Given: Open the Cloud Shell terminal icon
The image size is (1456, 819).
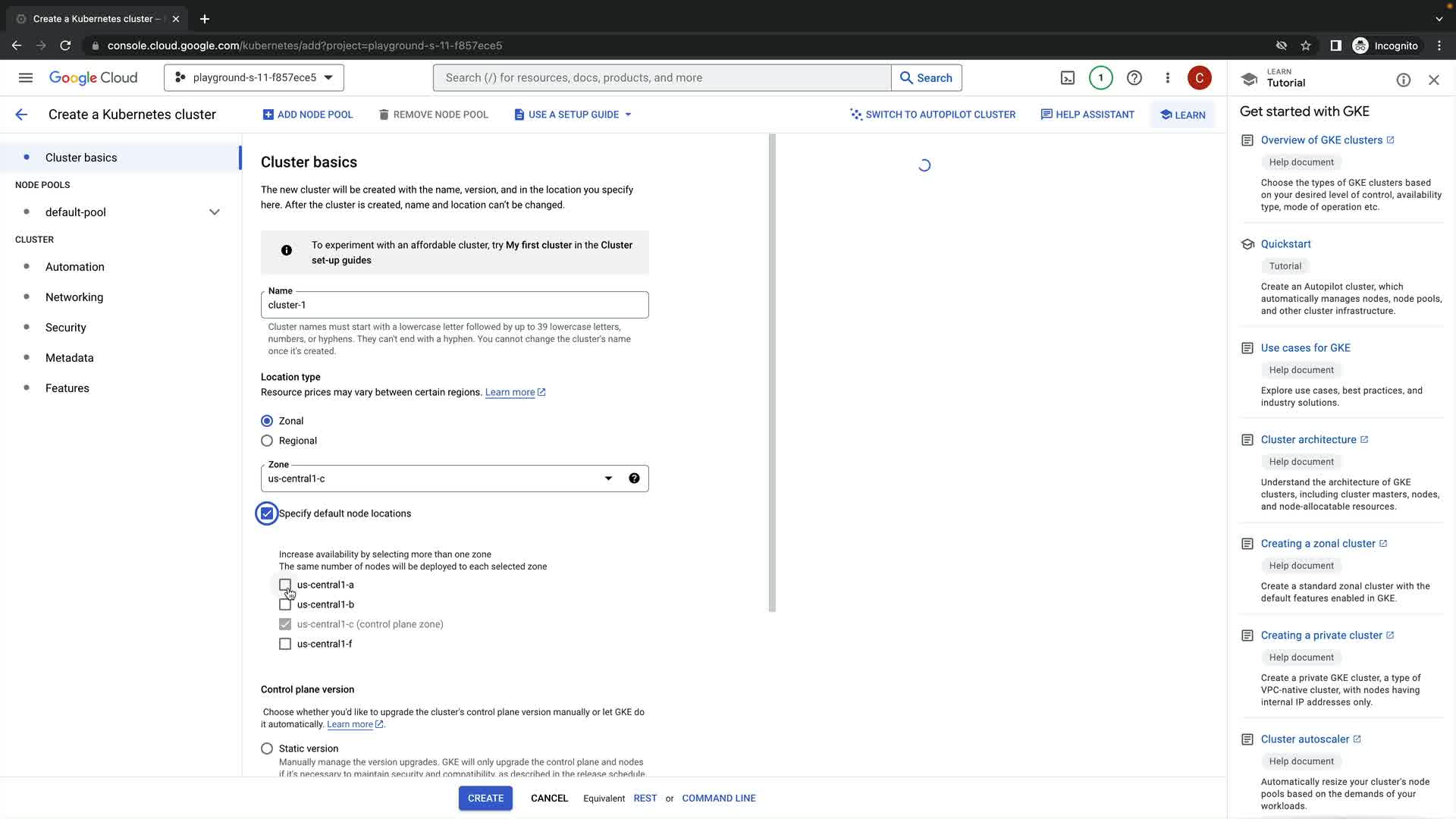Looking at the screenshot, I should (x=1067, y=78).
